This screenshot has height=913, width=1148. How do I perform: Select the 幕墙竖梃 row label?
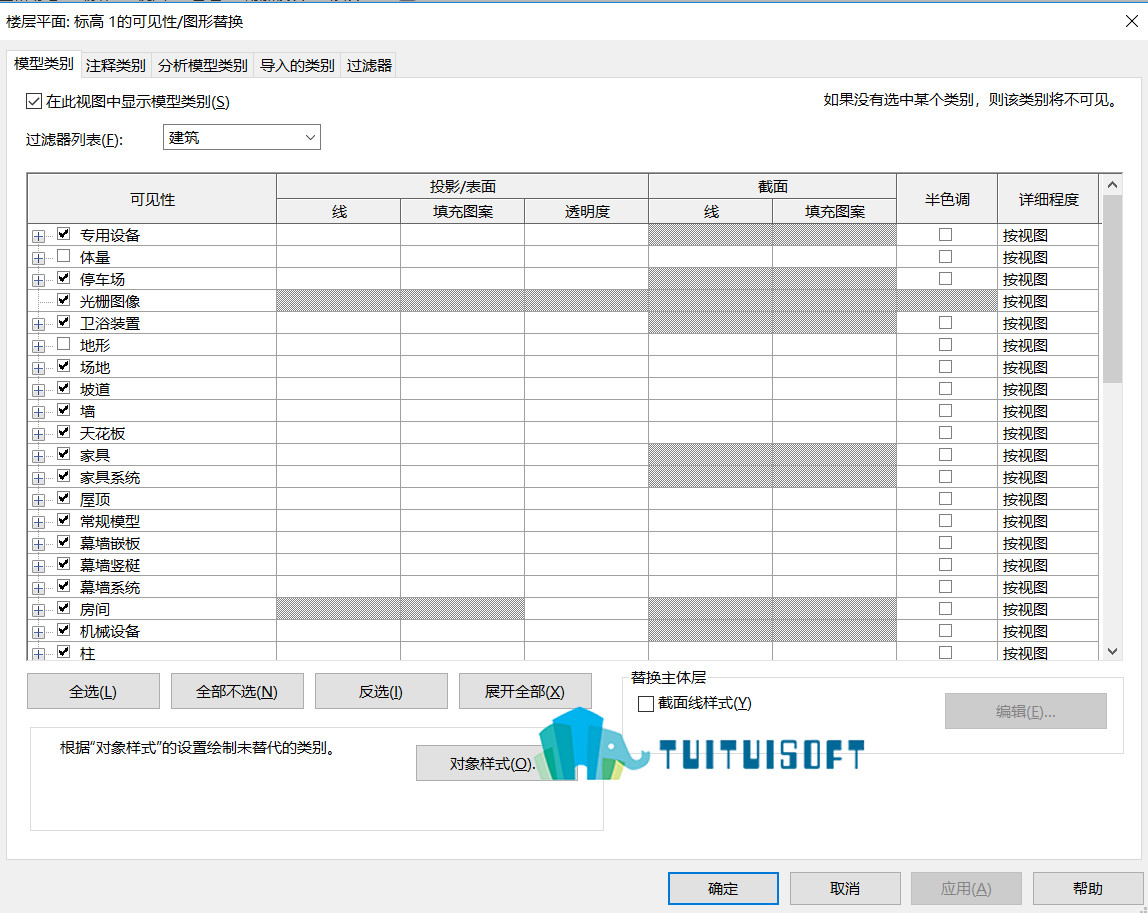pyautogui.click(x=110, y=565)
